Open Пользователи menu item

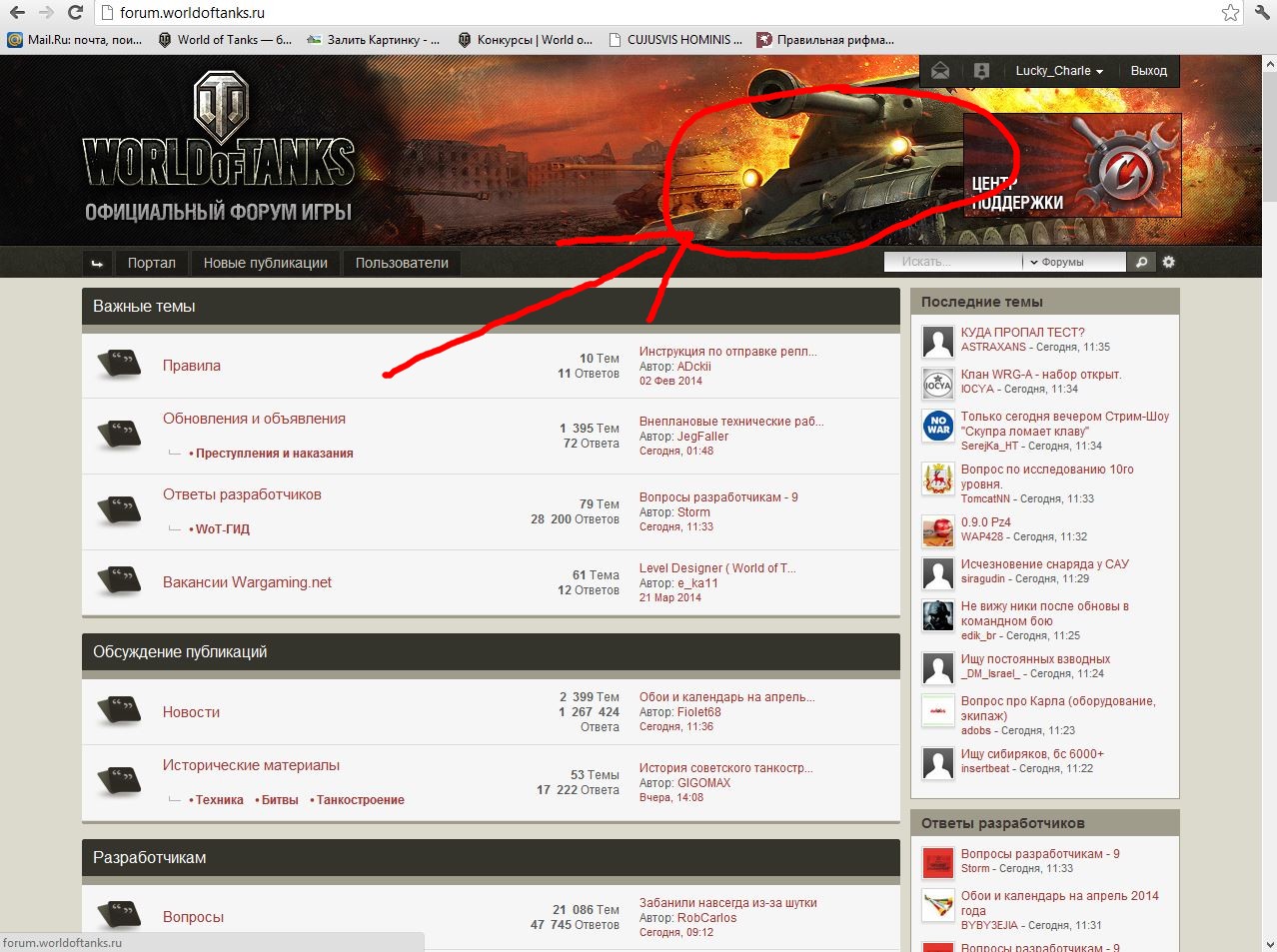pyautogui.click(x=402, y=263)
